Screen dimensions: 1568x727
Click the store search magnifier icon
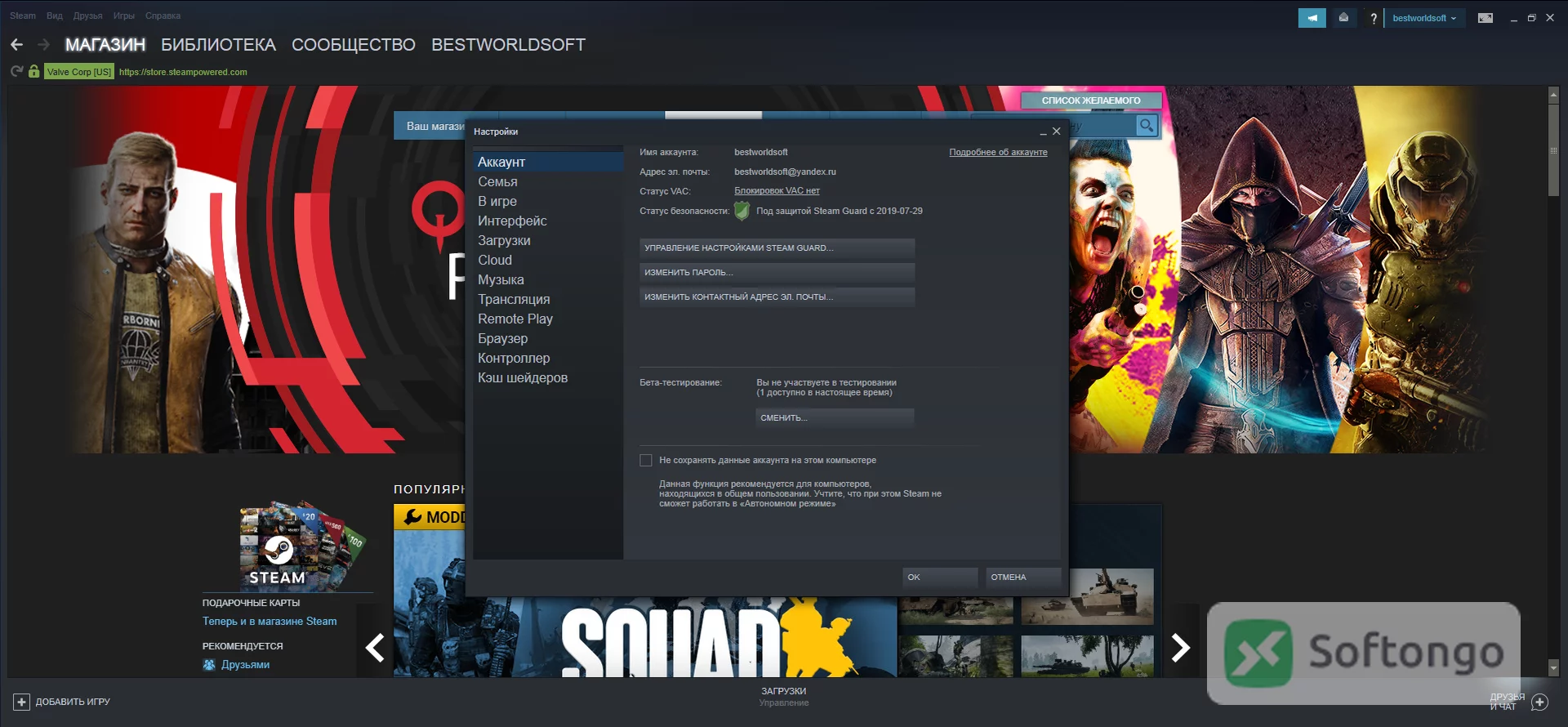(x=1147, y=126)
